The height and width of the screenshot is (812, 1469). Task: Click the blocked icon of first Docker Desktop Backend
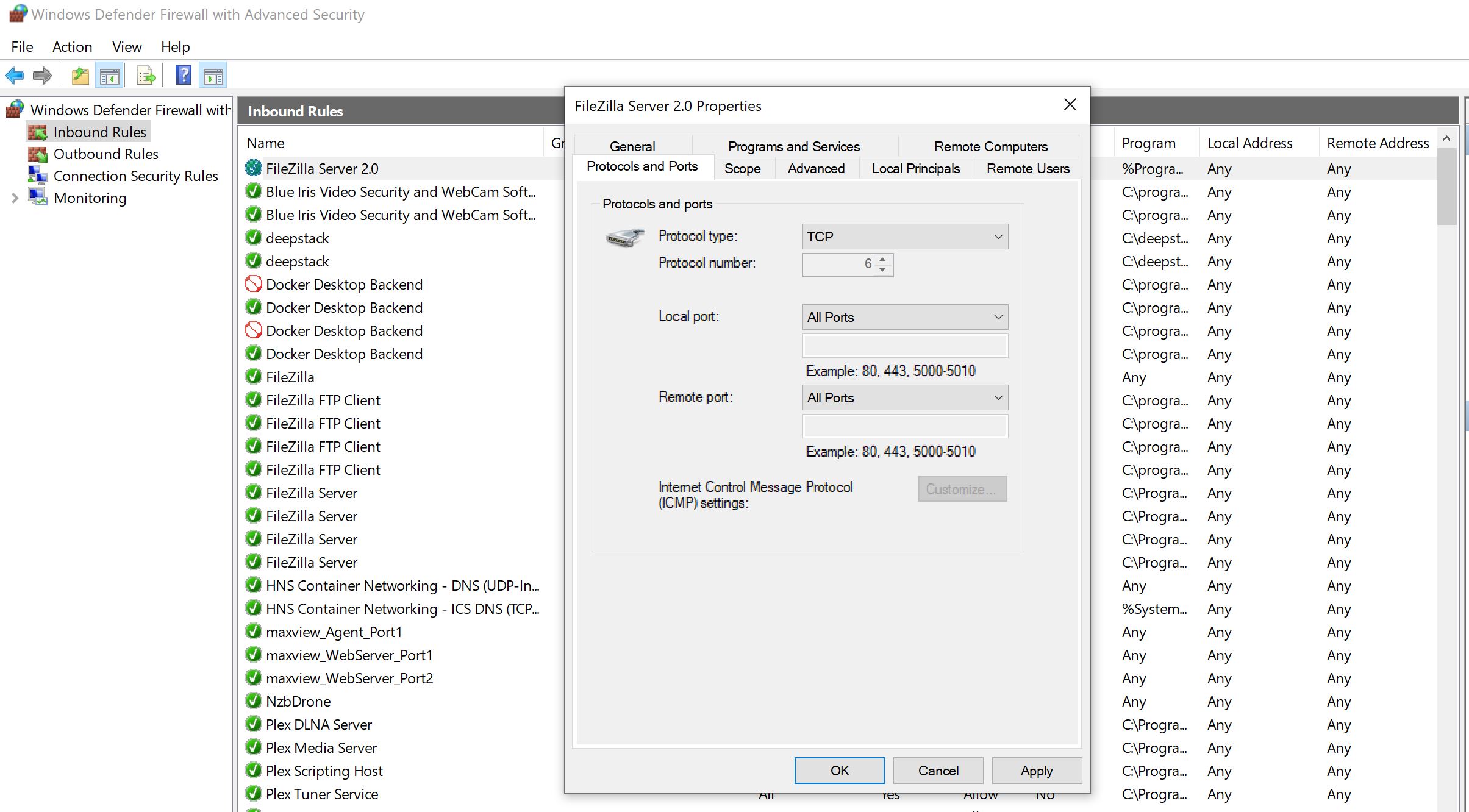(254, 284)
